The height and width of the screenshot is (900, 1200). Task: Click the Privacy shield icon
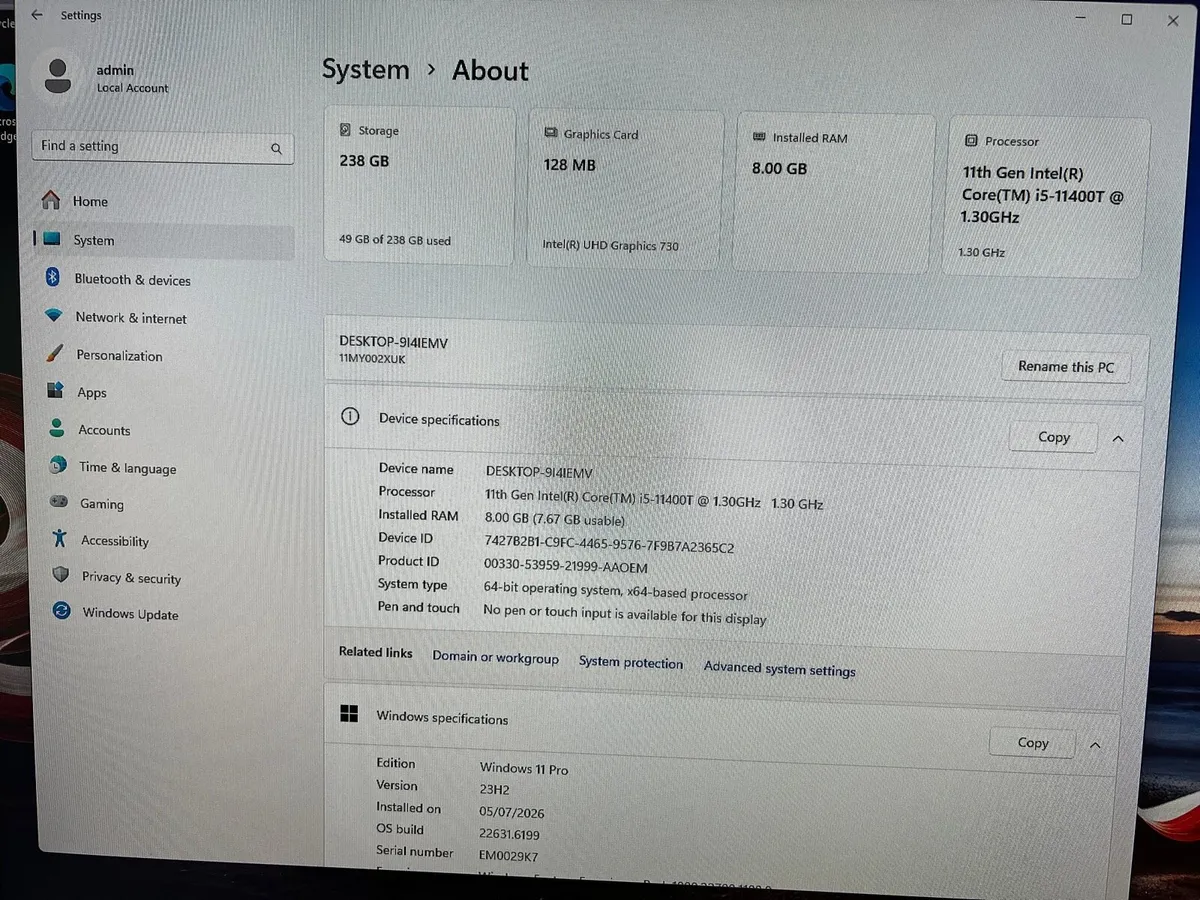(x=61, y=575)
